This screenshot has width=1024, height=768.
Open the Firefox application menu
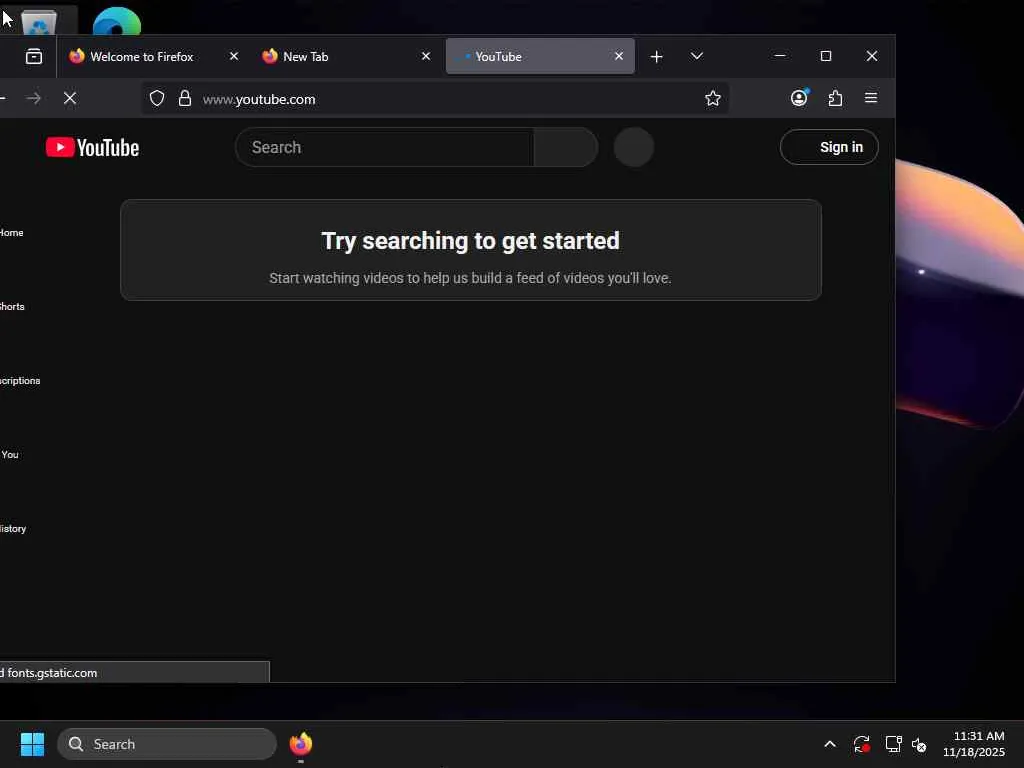click(x=871, y=98)
